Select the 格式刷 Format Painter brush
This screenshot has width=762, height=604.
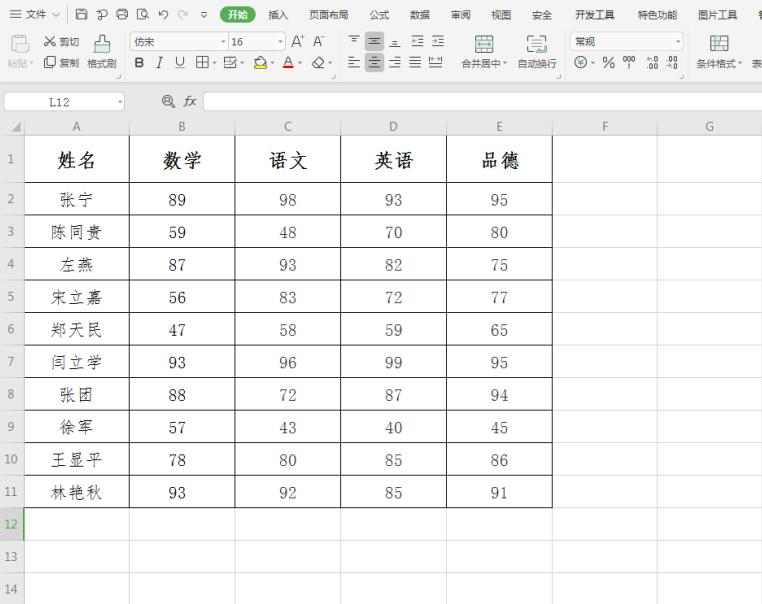click(x=102, y=52)
